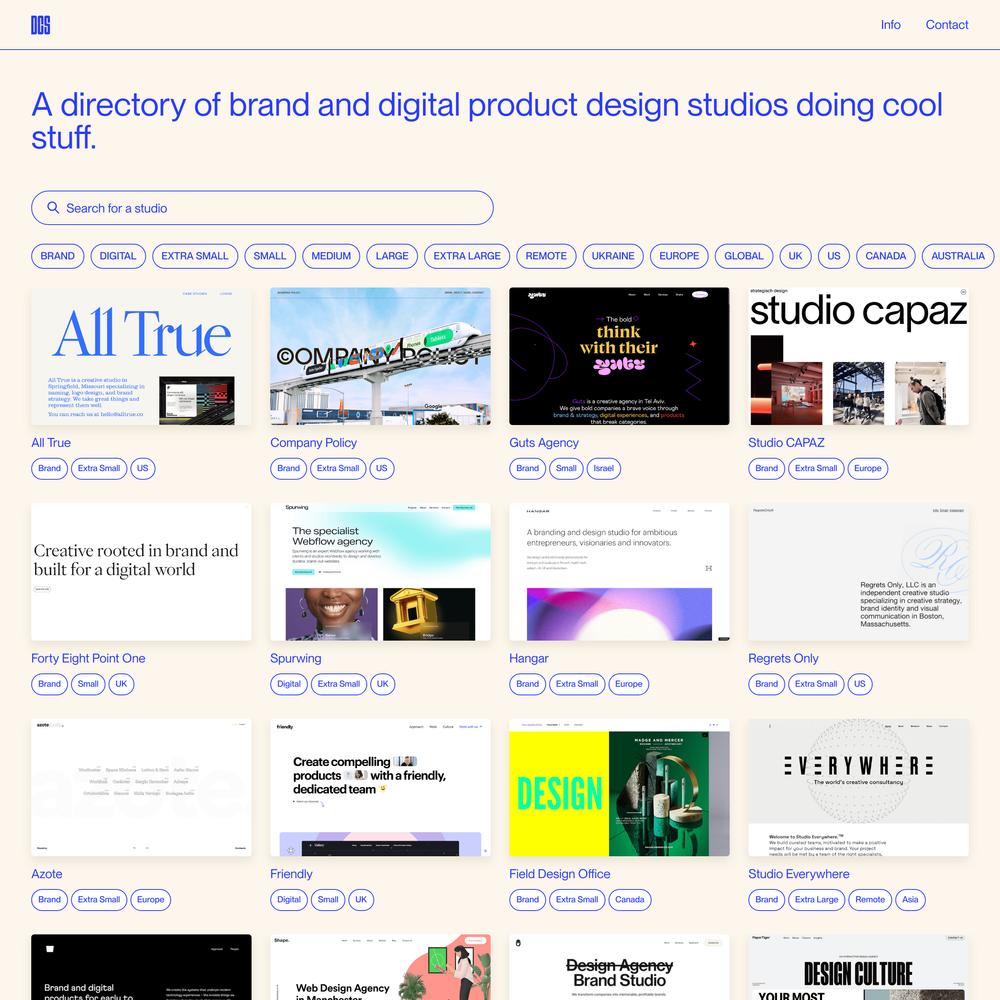Open the Design Agency Brand Studio thumbnail

[619, 967]
